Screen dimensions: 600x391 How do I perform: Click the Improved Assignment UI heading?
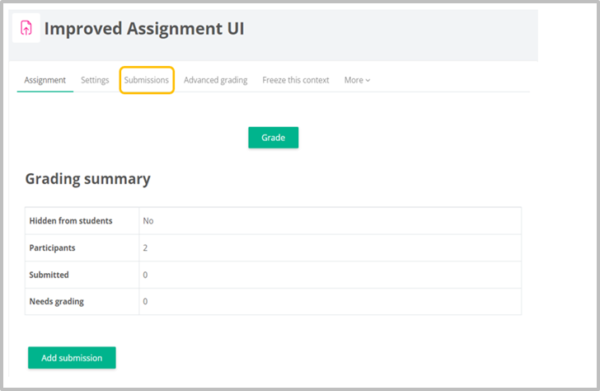[144, 28]
